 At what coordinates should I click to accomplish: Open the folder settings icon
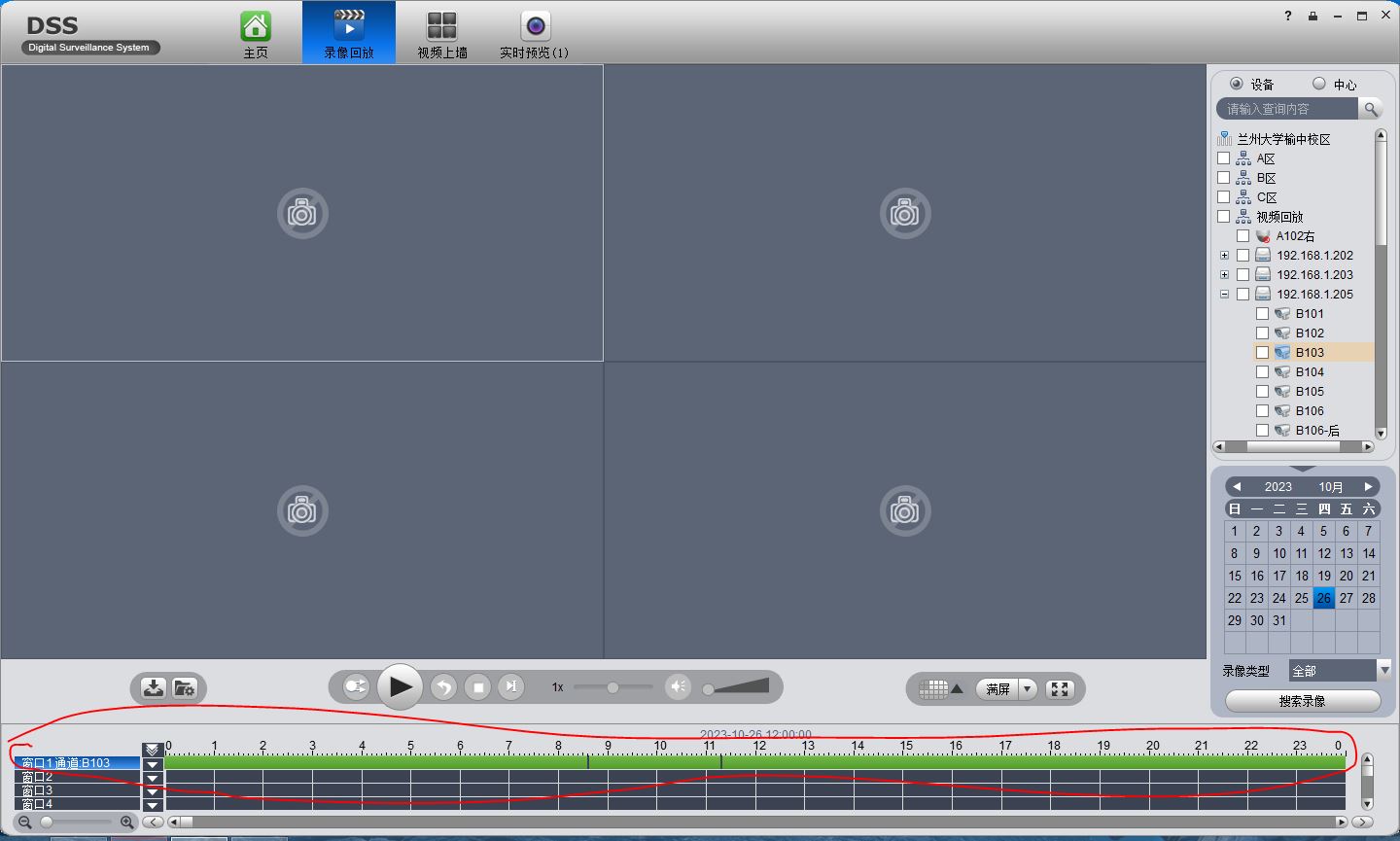[185, 688]
